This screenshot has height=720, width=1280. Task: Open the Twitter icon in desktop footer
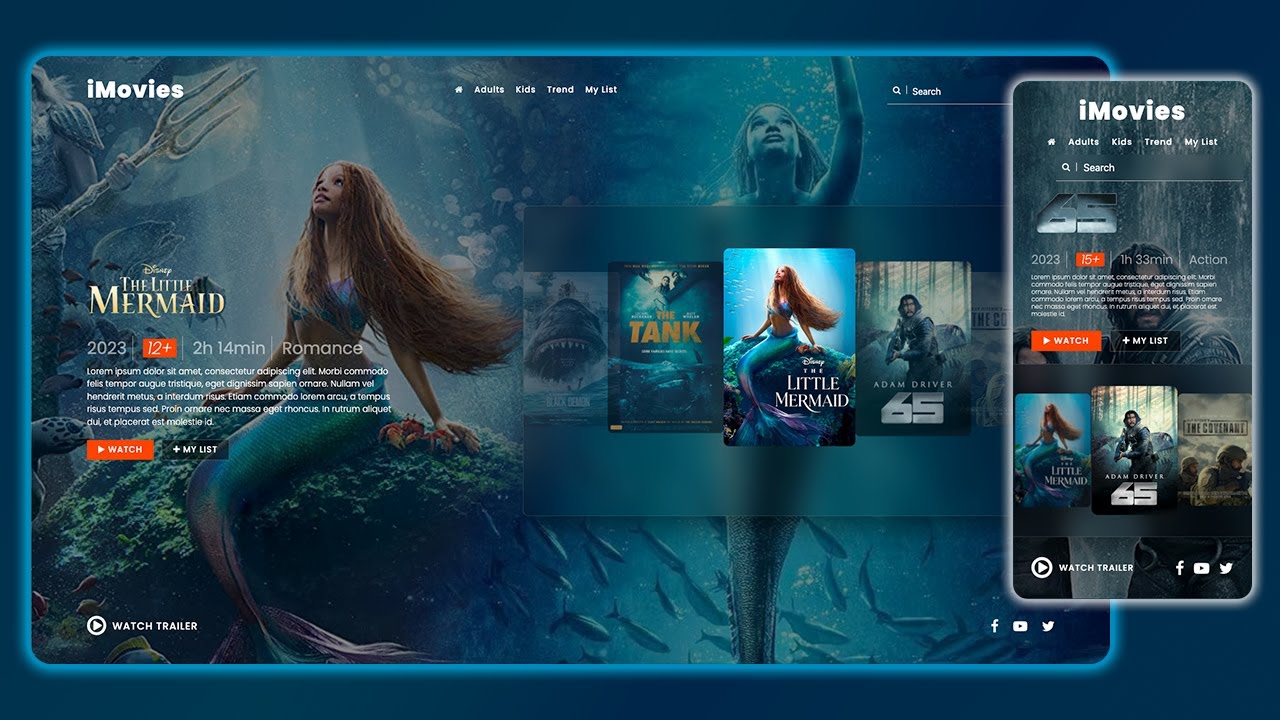click(1048, 626)
